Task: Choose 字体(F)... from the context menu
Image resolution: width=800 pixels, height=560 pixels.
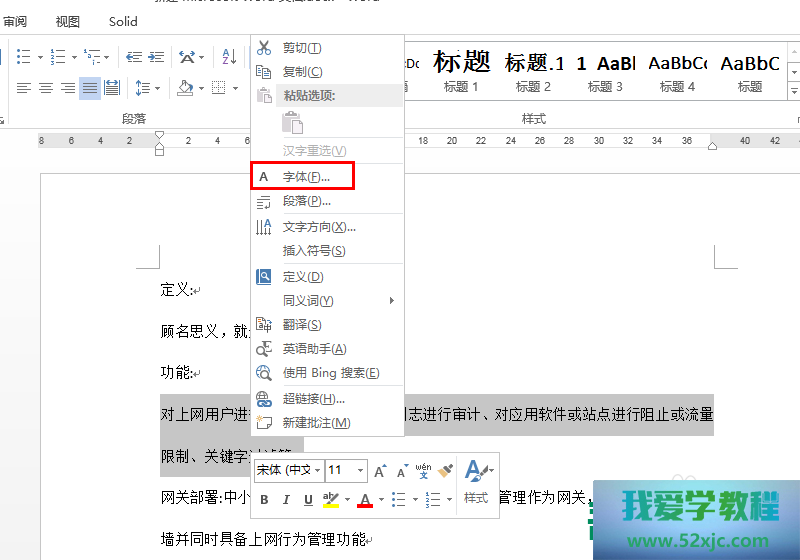Action: click(x=305, y=177)
